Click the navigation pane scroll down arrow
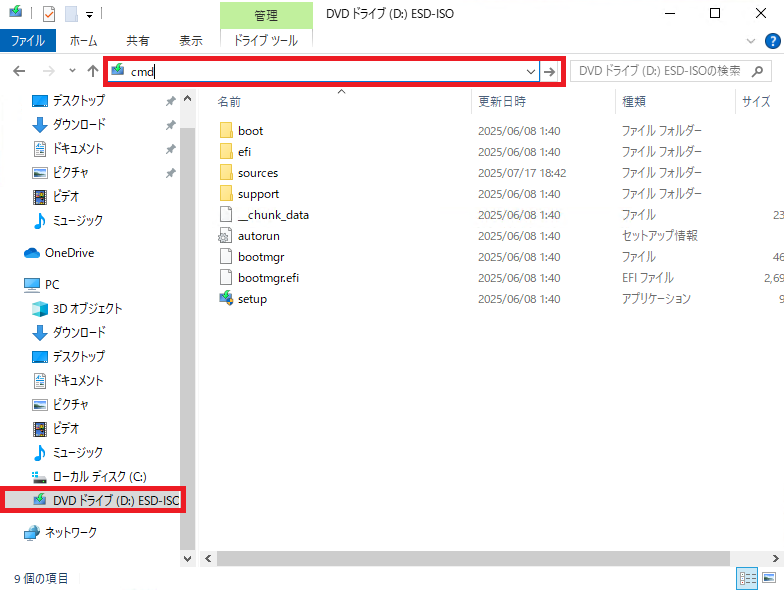The width and height of the screenshot is (784, 590). click(x=188, y=558)
